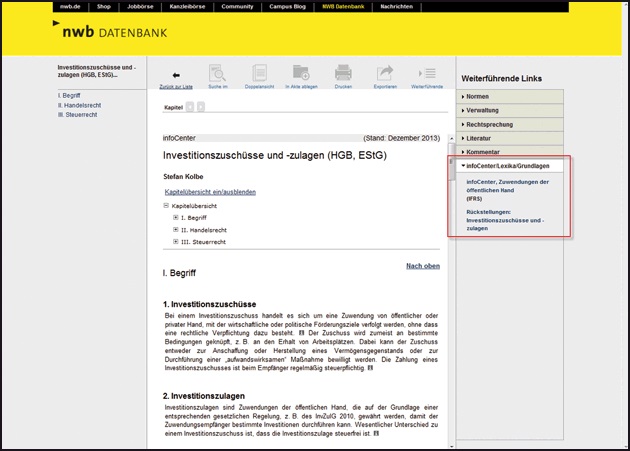Go to the previous Kapitel arrow
Image resolution: width=630 pixels, height=451 pixels.
pyautogui.click(x=190, y=106)
